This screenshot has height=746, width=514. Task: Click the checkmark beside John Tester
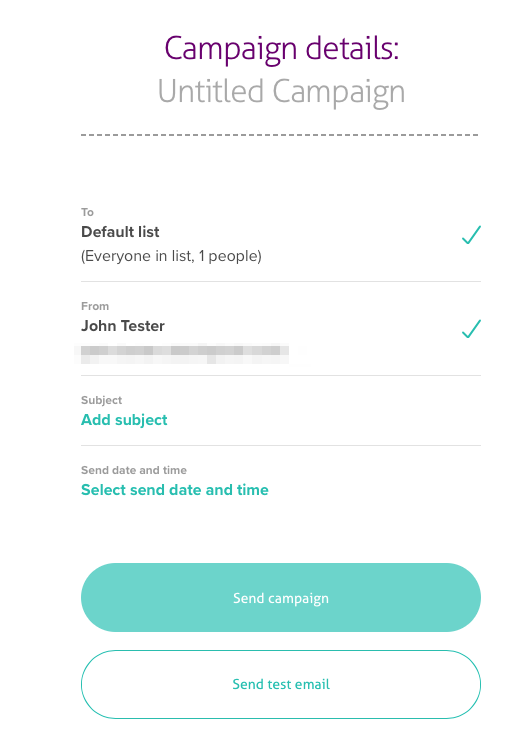471,329
